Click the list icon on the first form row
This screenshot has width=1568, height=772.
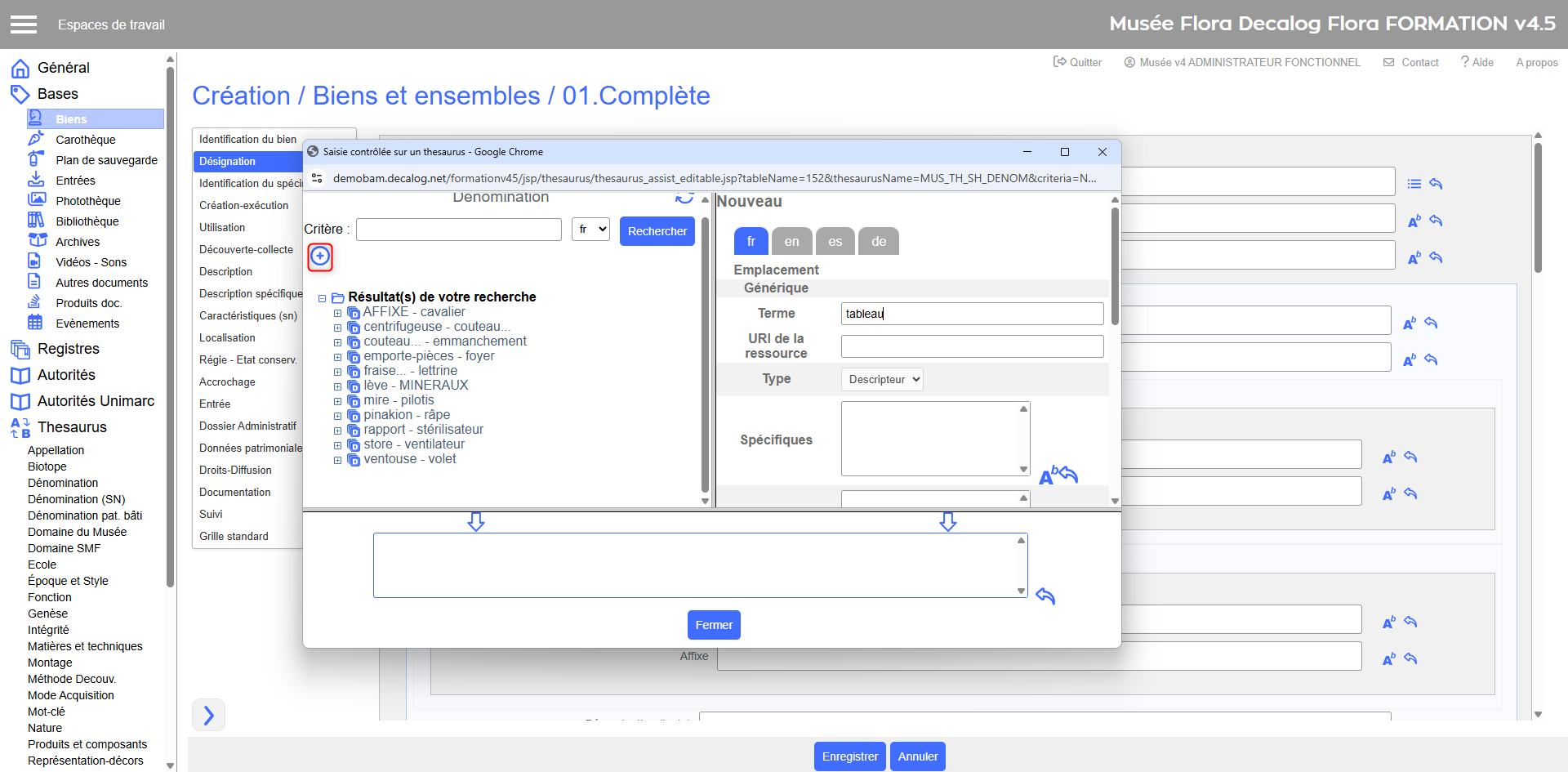[1414, 184]
